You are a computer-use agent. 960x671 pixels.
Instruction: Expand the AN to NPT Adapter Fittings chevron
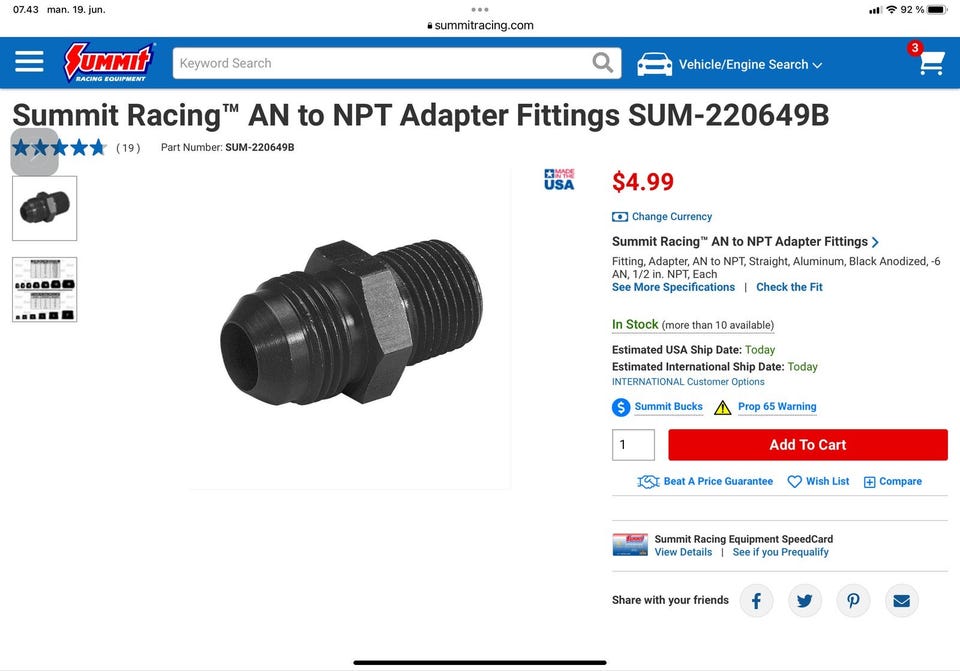(x=876, y=242)
